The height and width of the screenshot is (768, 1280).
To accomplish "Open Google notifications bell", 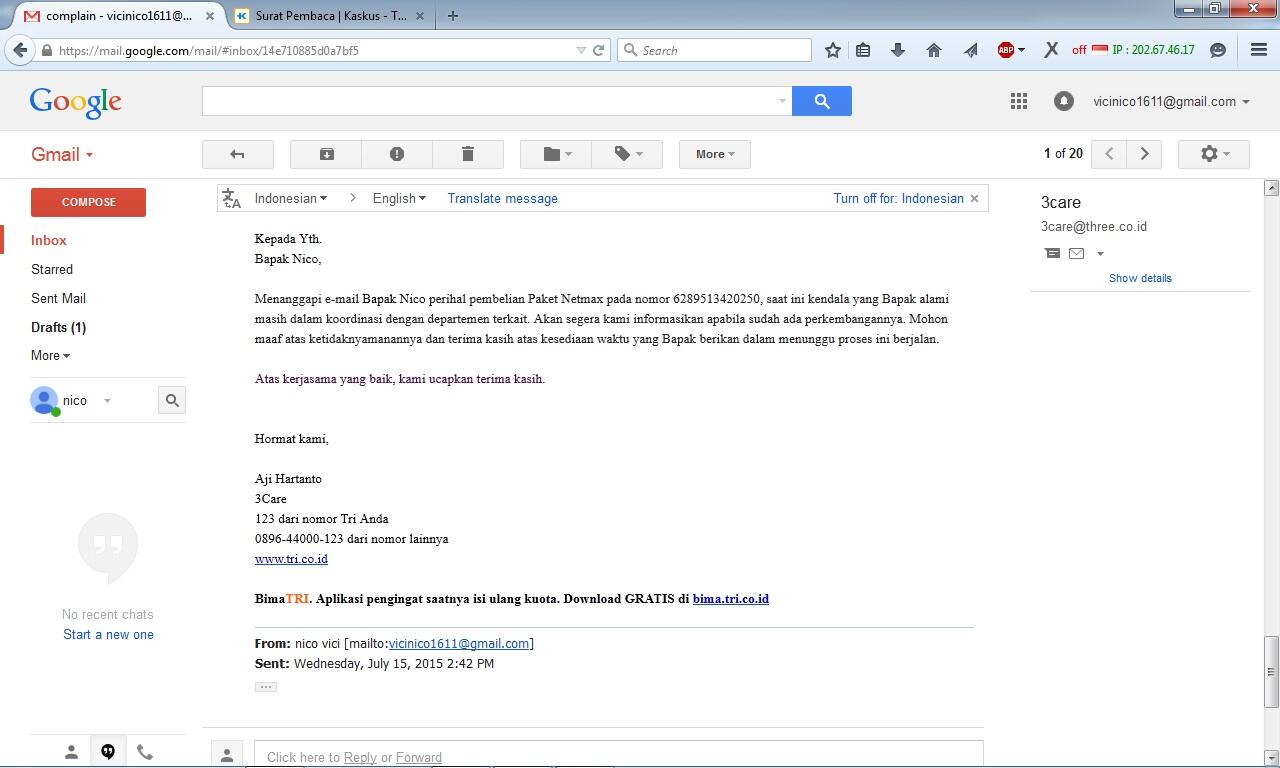I will [1064, 101].
